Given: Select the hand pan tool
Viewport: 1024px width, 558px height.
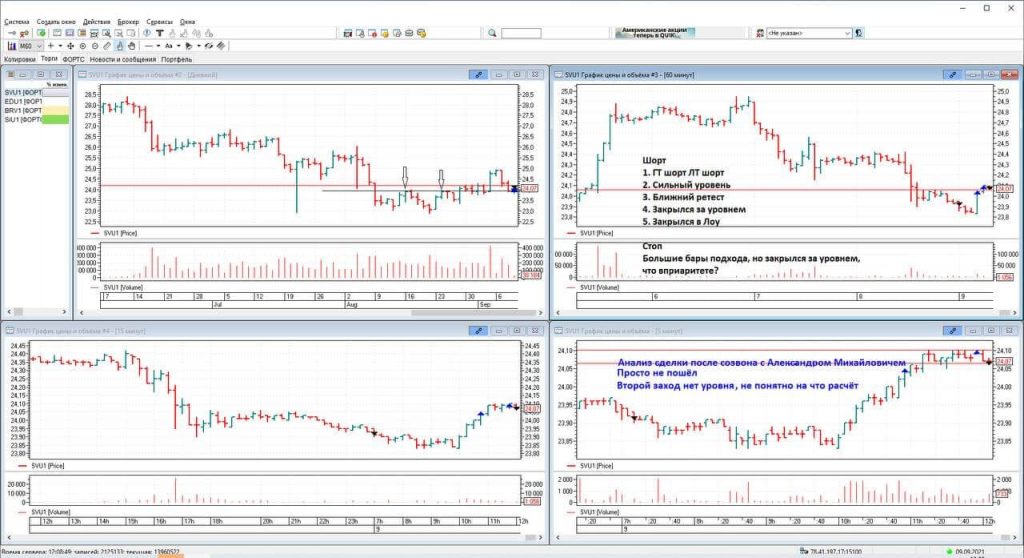Looking at the screenshot, I should (x=131, y=46).
